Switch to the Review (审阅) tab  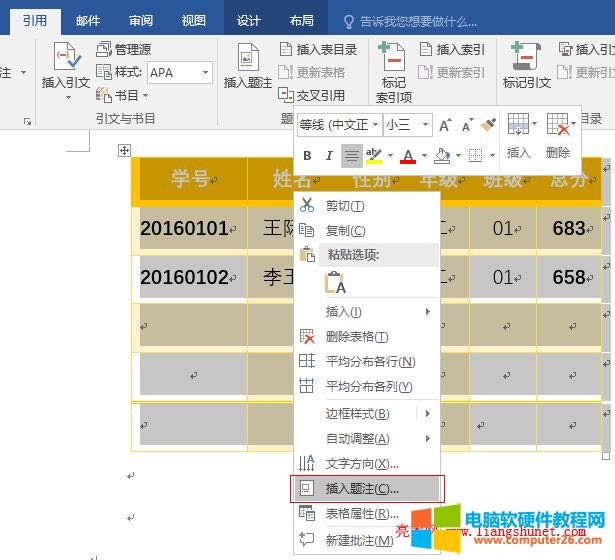point(141,20)
